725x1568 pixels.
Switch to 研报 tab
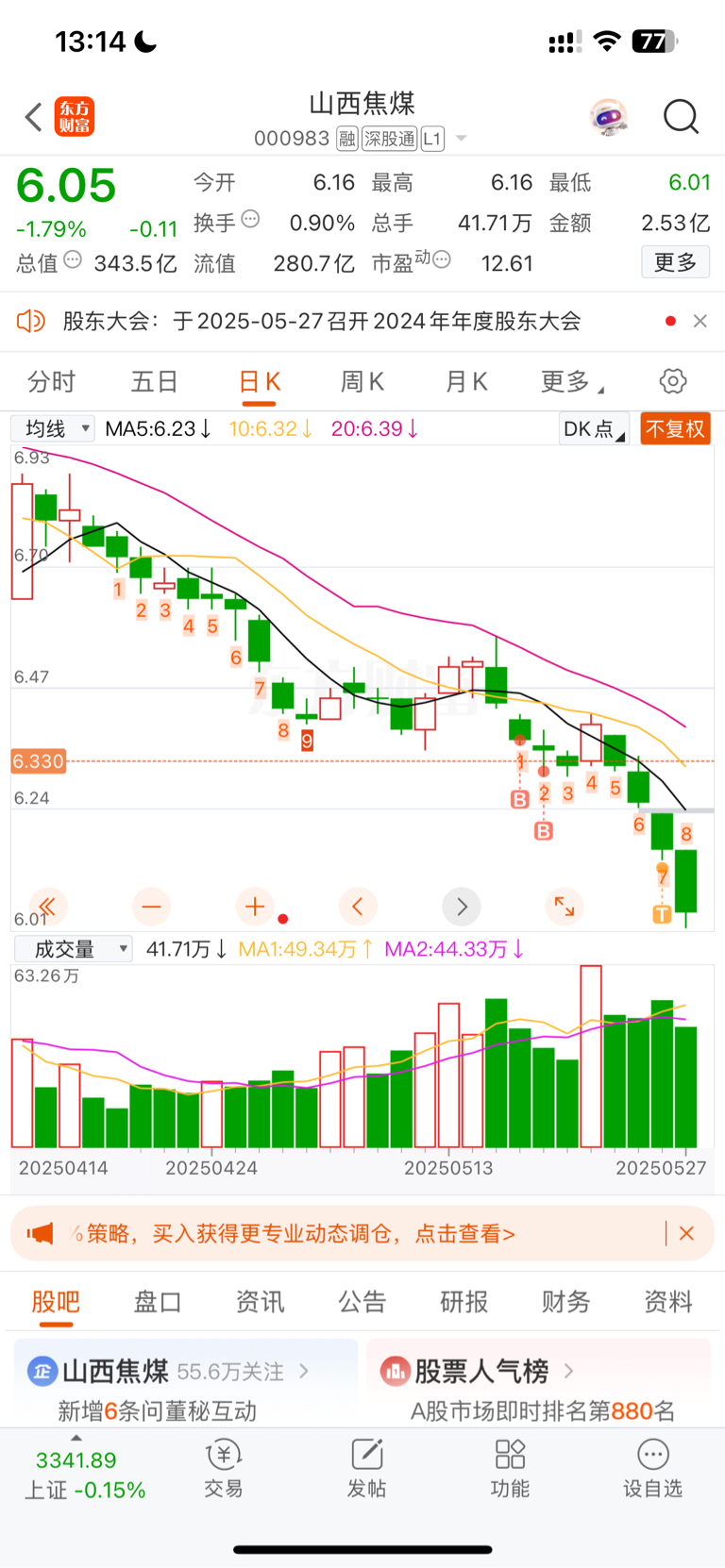[x=464, y=1302]
